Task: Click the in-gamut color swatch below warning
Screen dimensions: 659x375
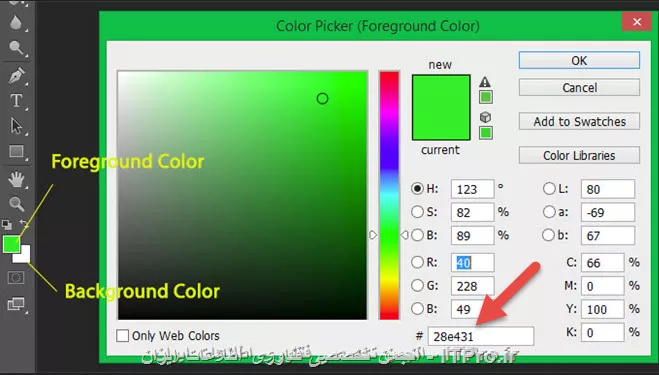Action: point(485,97)
